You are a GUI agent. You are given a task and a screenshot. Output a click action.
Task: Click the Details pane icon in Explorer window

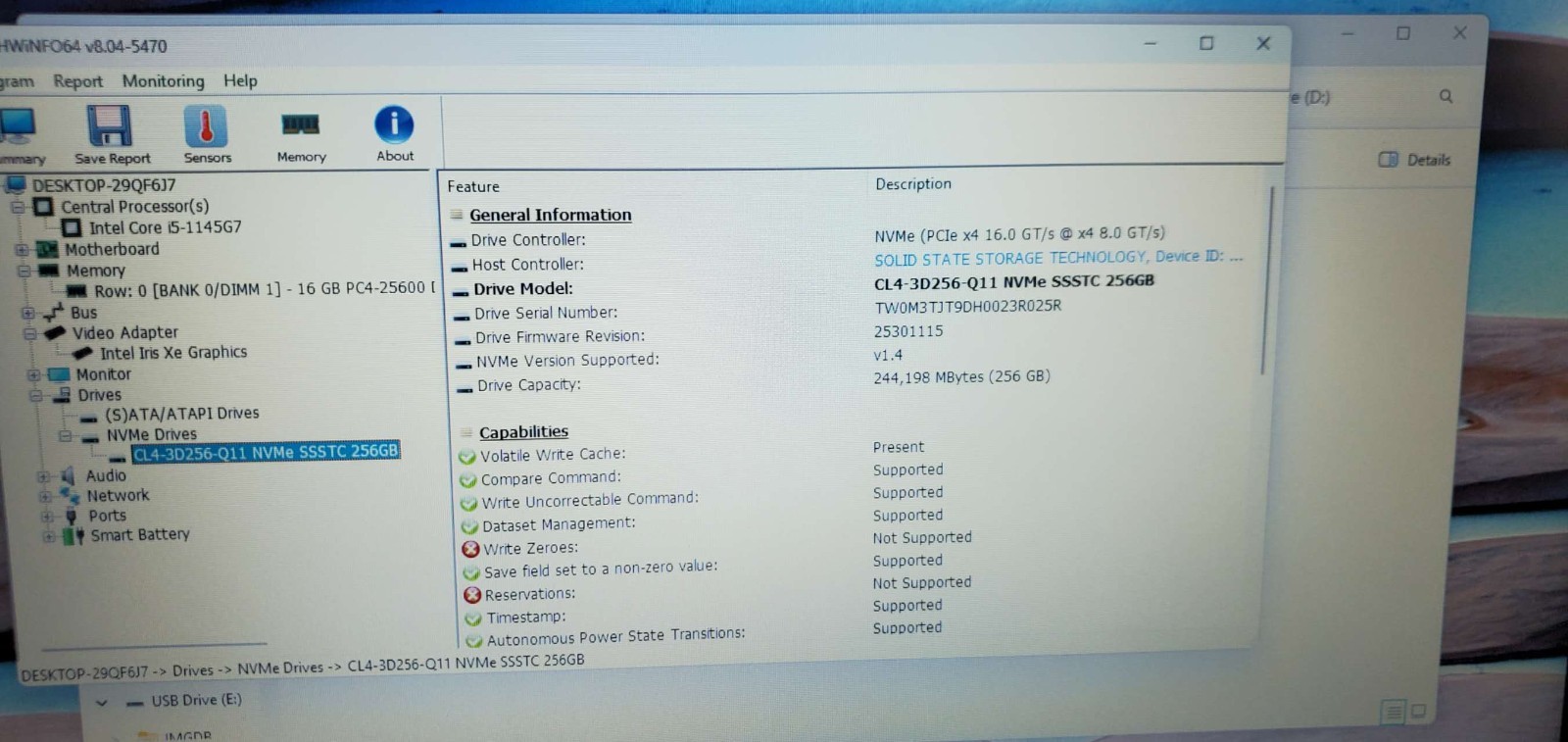pyautogui.click(x=1388, y=159)
